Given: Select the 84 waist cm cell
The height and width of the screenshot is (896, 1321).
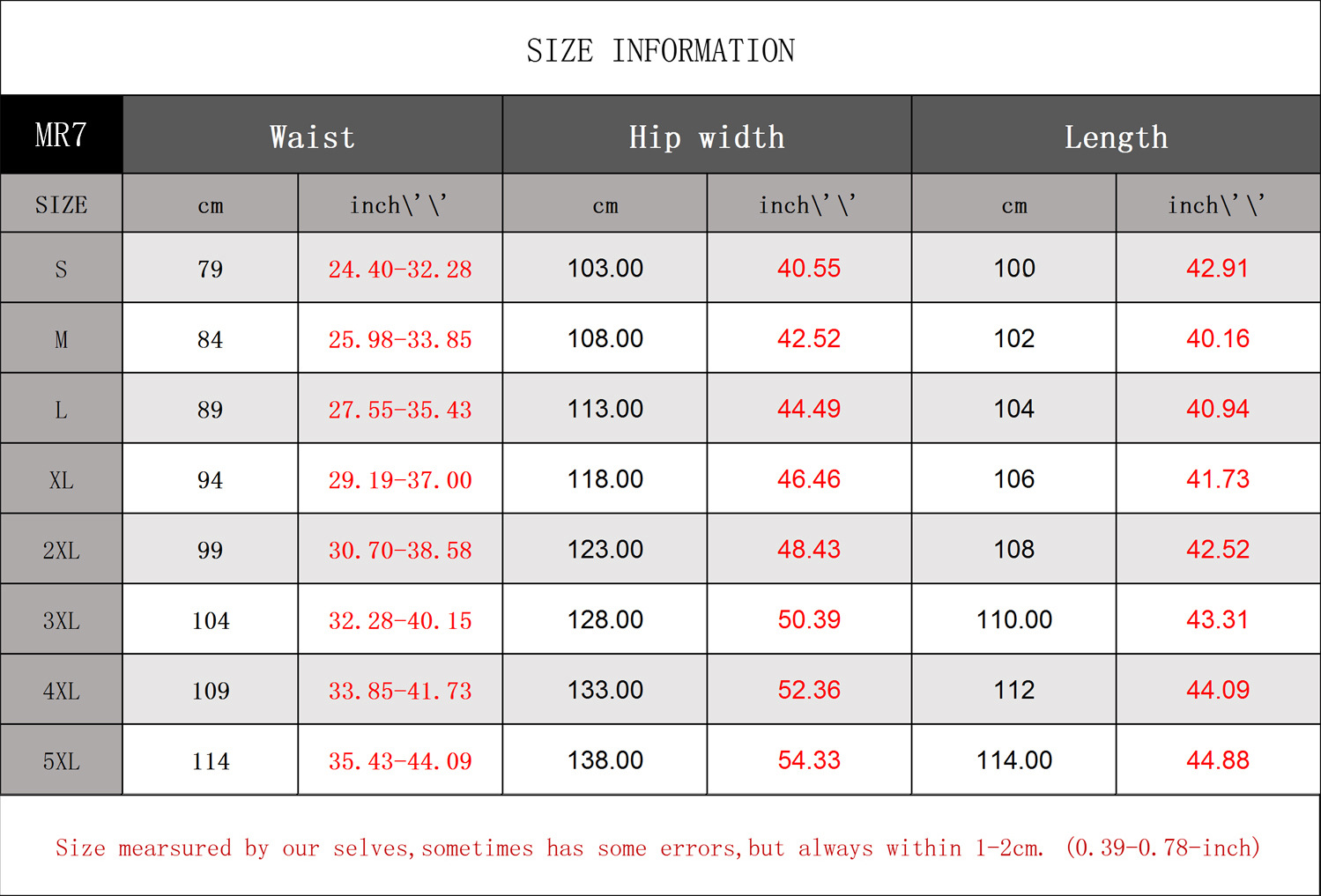Looking at the screenshot, I should point(210,339).
